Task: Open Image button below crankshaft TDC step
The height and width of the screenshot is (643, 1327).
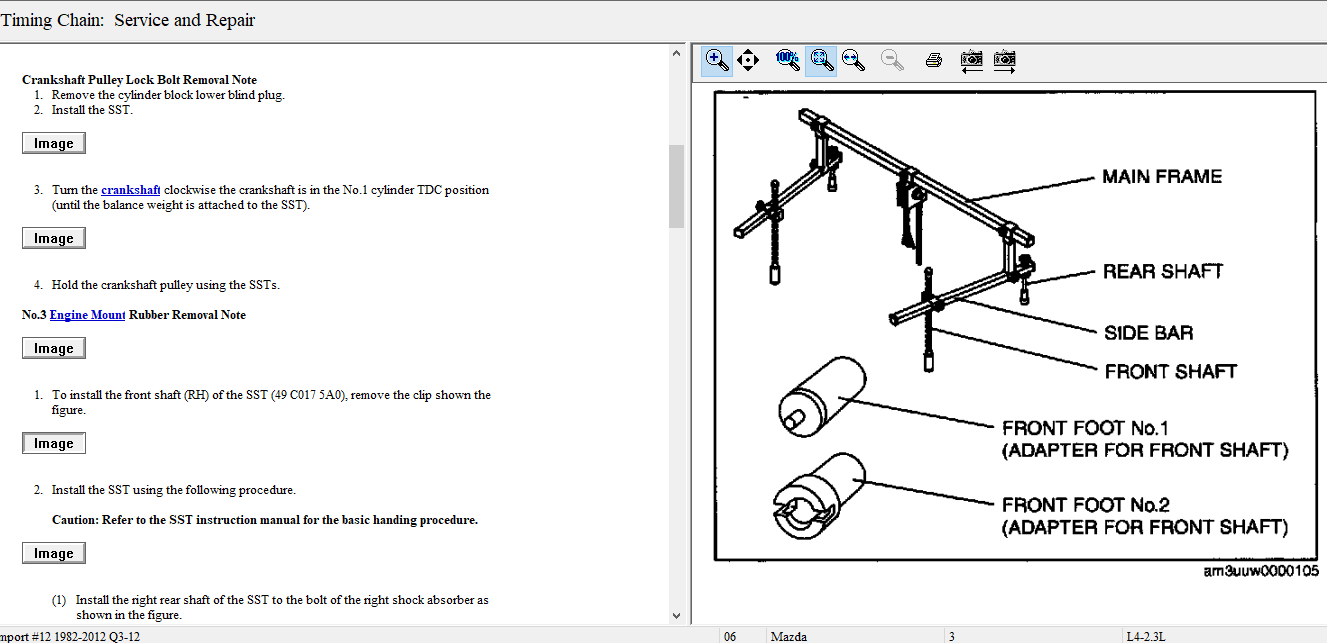Action: (54, 238)
